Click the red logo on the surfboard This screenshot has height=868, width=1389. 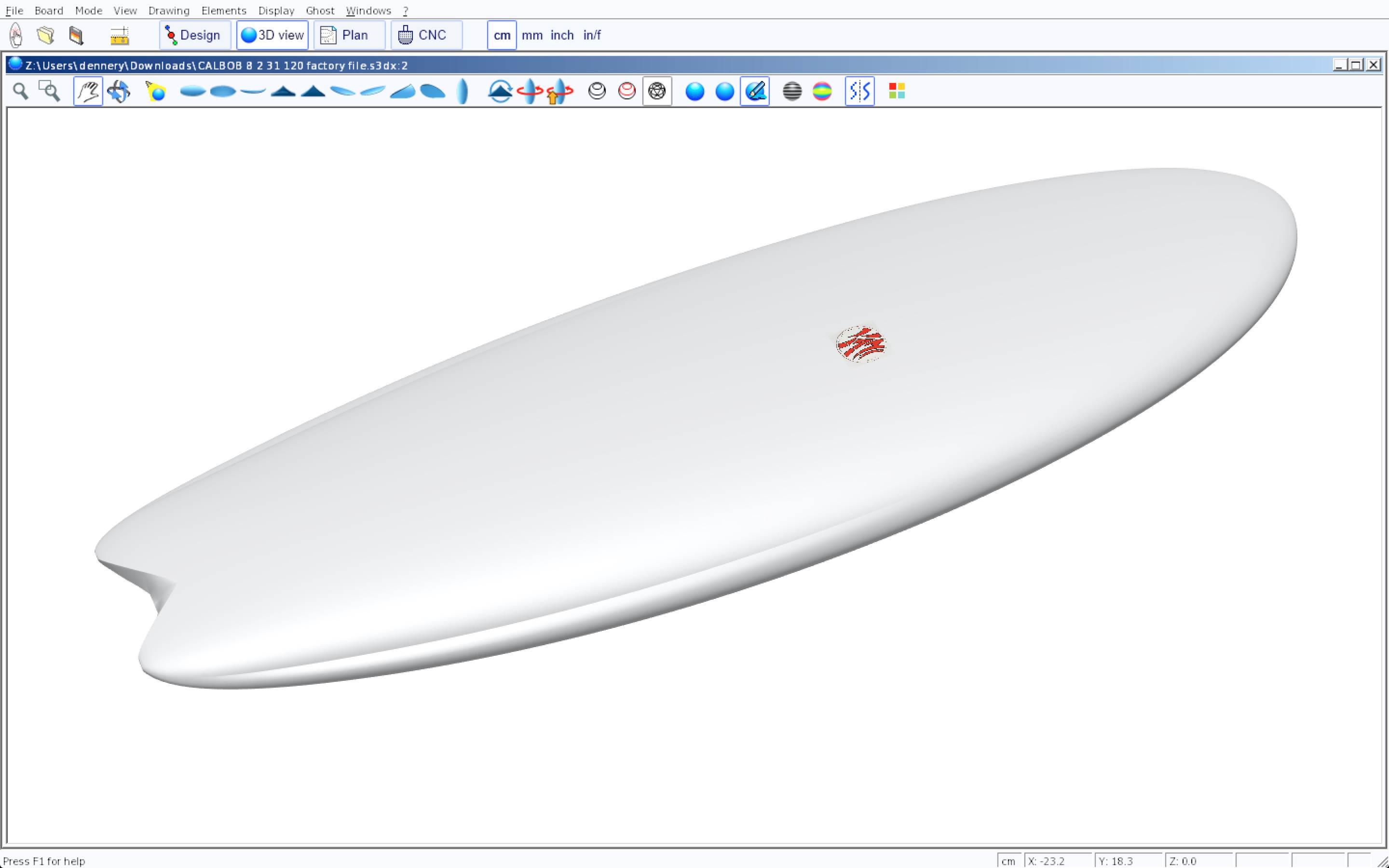pyautogui.click(x=860, y=344)
